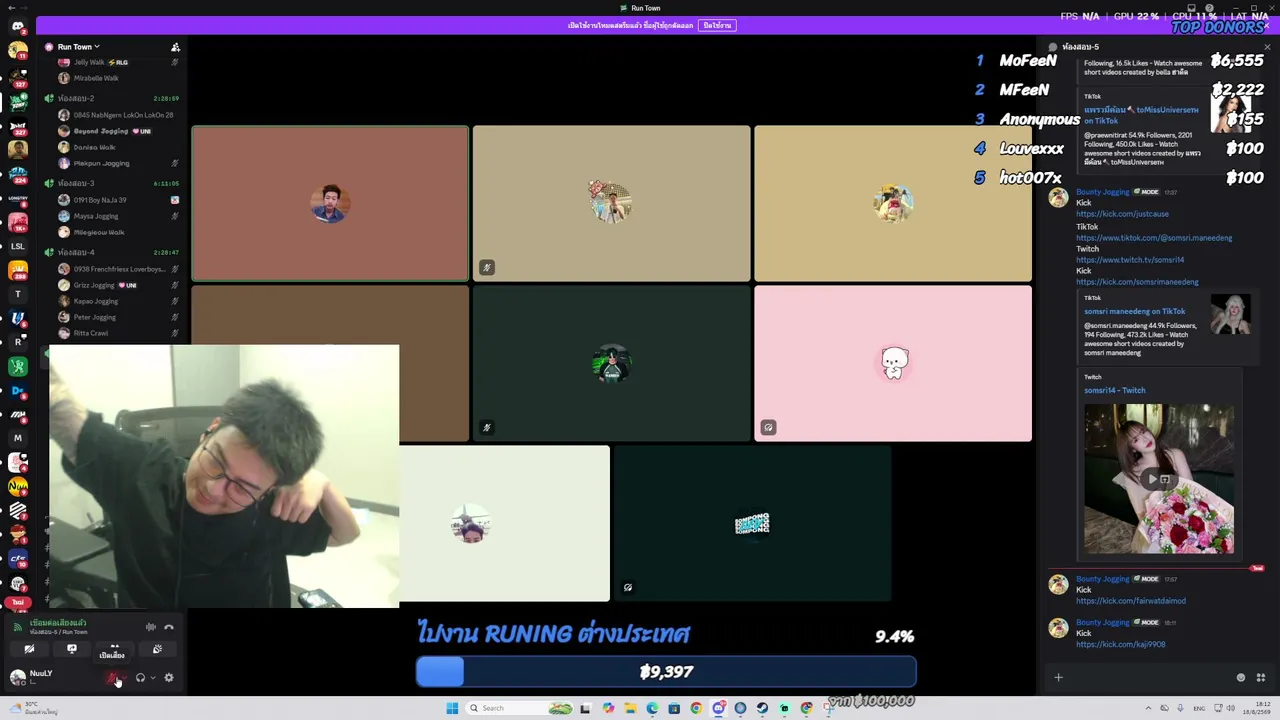This screenshot has height=720, width=1280.
Task: Select the pink video tile with bear avatar
Action: [x=893, y=363]
